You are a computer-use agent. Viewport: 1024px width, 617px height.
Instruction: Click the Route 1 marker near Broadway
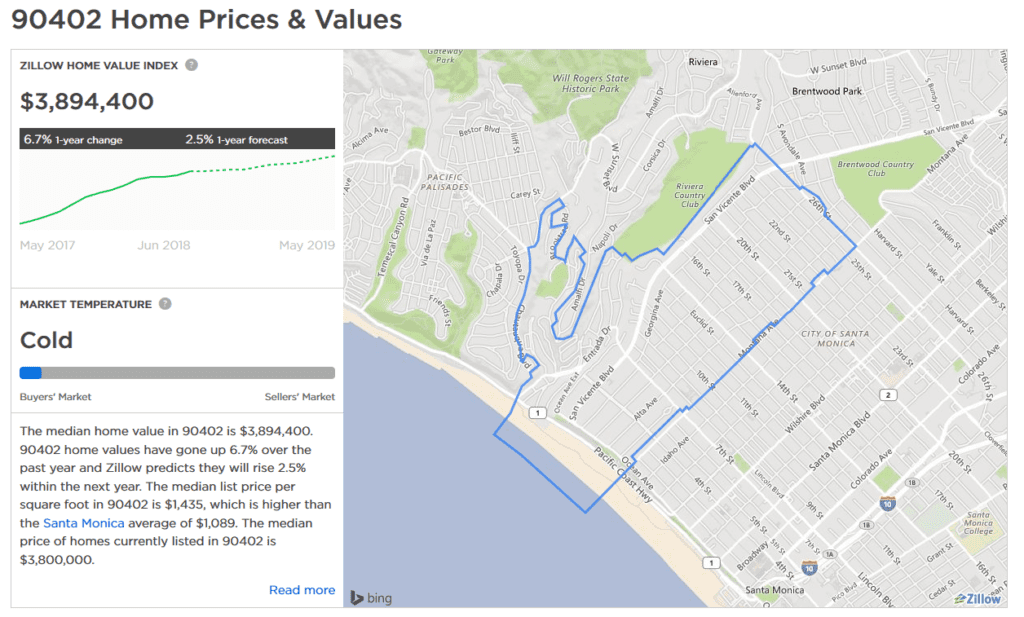(711, 563)
